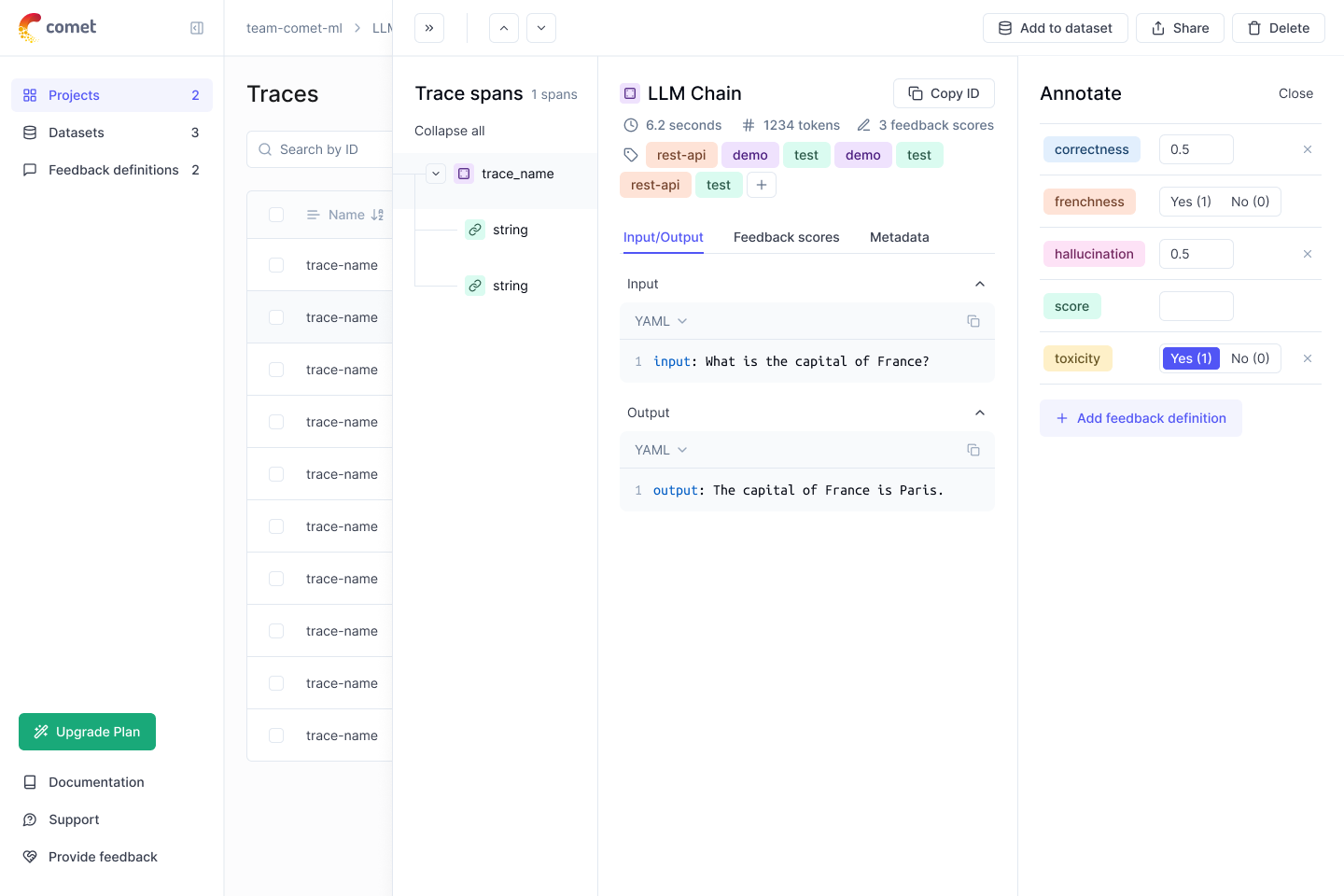Go to previous trace with up arrow
Screen dimensions: 1344x896
(x=504, y=28)
